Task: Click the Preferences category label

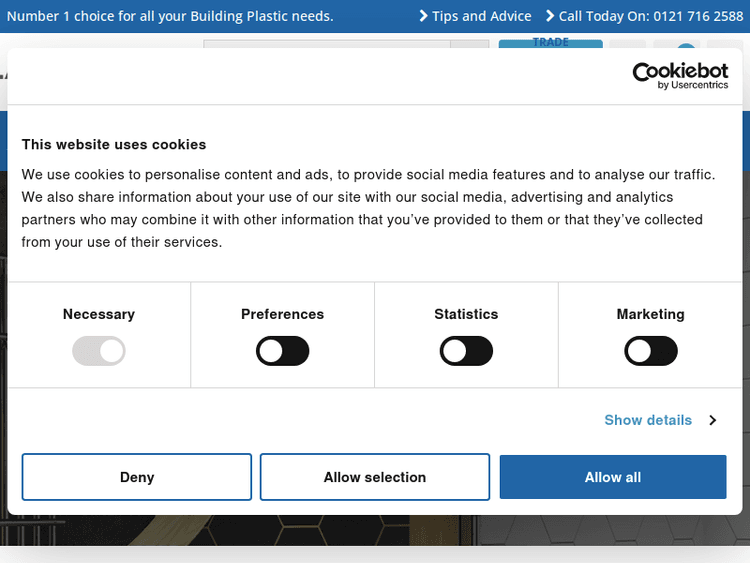Action: pyautogui.click(x=283, y=314)
